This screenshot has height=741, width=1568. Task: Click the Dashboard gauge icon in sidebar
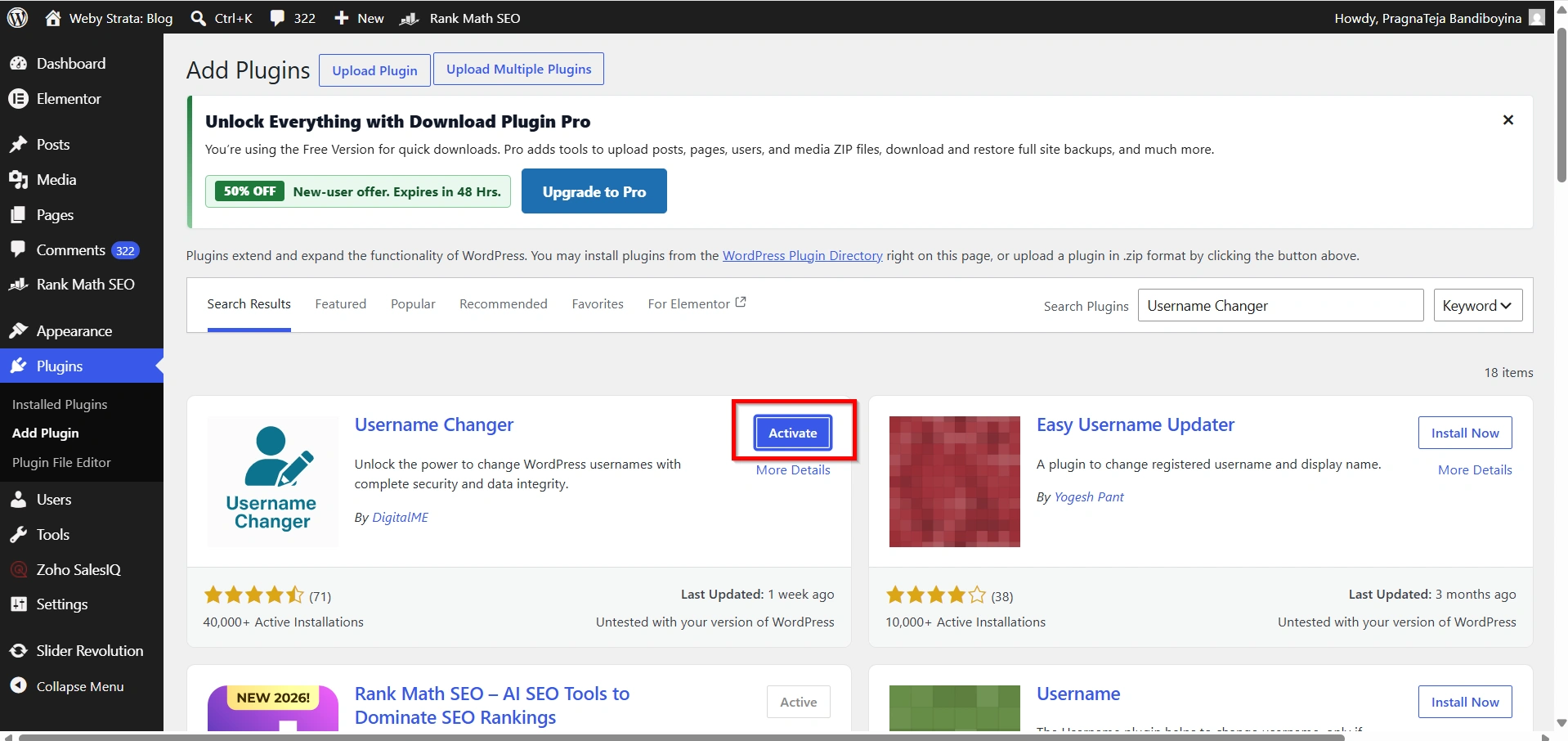pyautogui.click(x=18, y=63)
